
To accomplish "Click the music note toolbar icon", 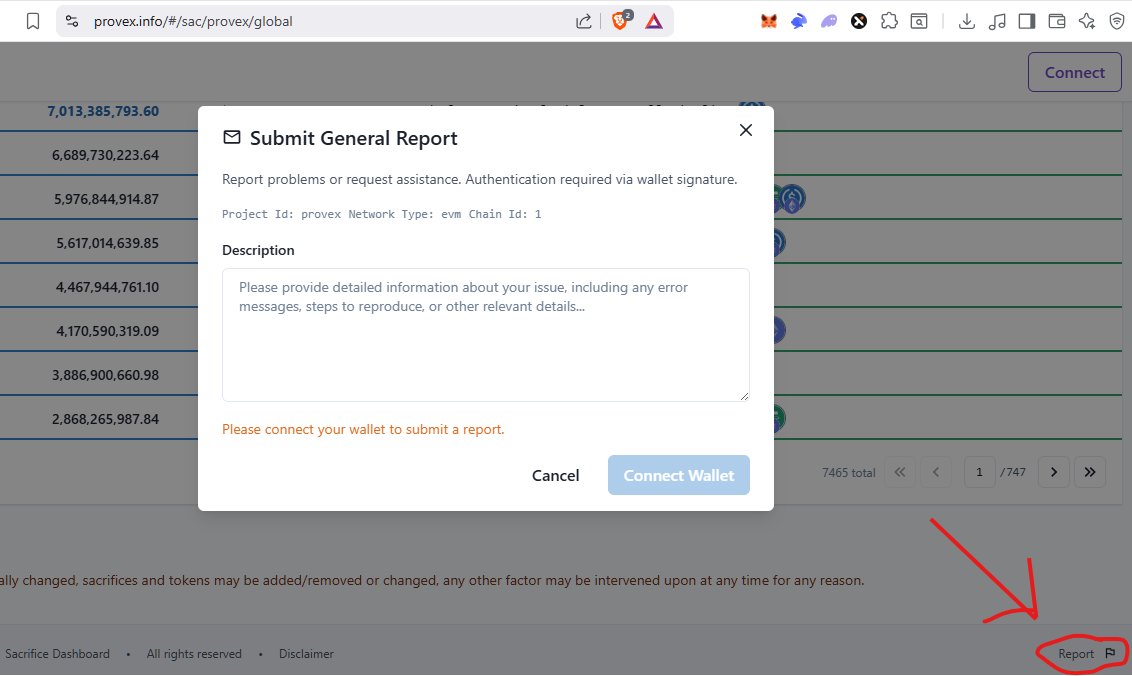I will click(997, 20).
